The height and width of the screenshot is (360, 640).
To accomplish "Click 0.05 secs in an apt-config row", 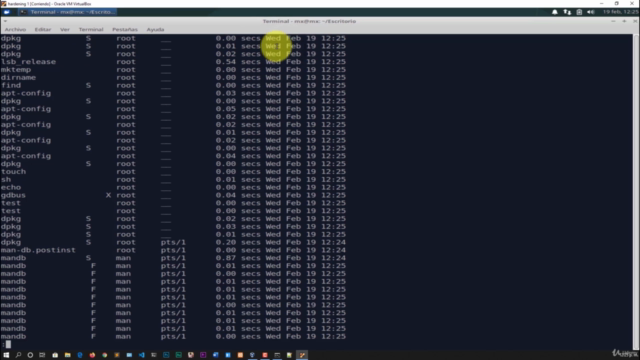I will click(x=238, y=109).
